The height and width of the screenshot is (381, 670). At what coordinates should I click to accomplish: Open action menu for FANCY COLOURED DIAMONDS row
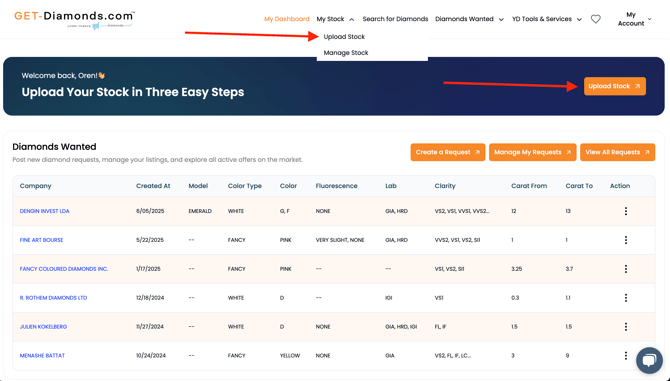click(x=626, y=269)
